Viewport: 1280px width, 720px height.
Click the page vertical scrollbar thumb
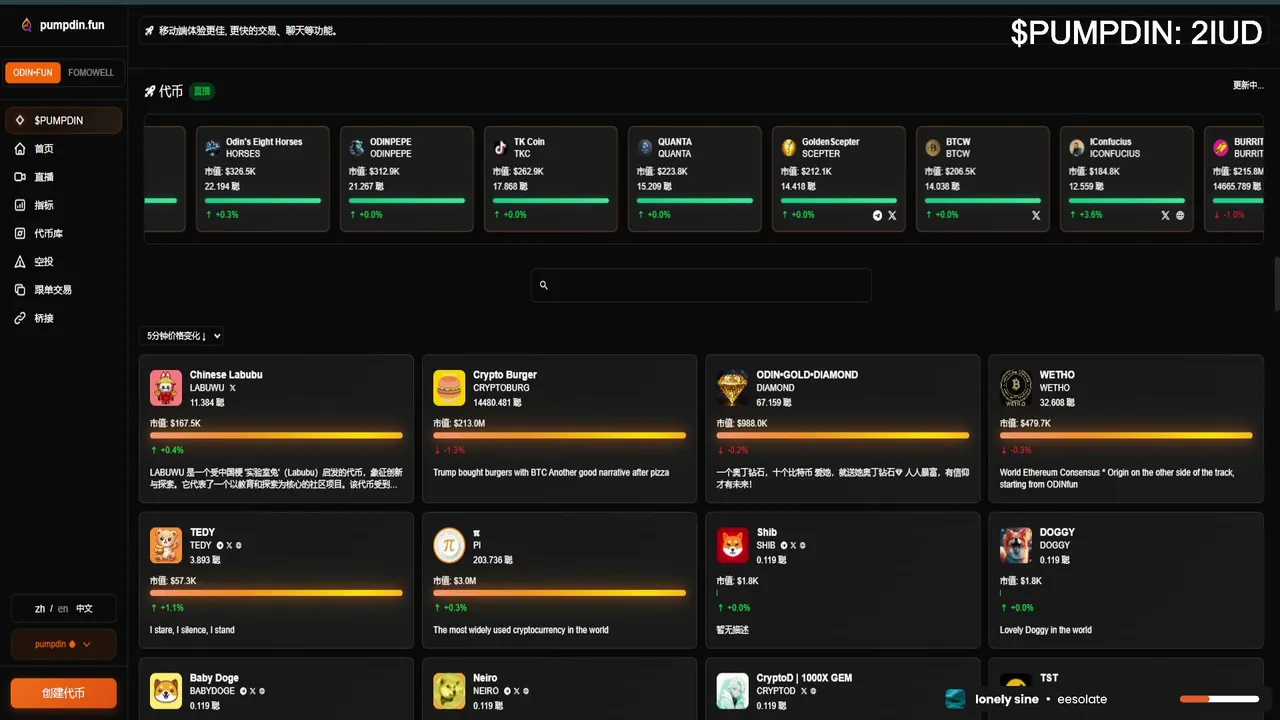pos(1276,284)
